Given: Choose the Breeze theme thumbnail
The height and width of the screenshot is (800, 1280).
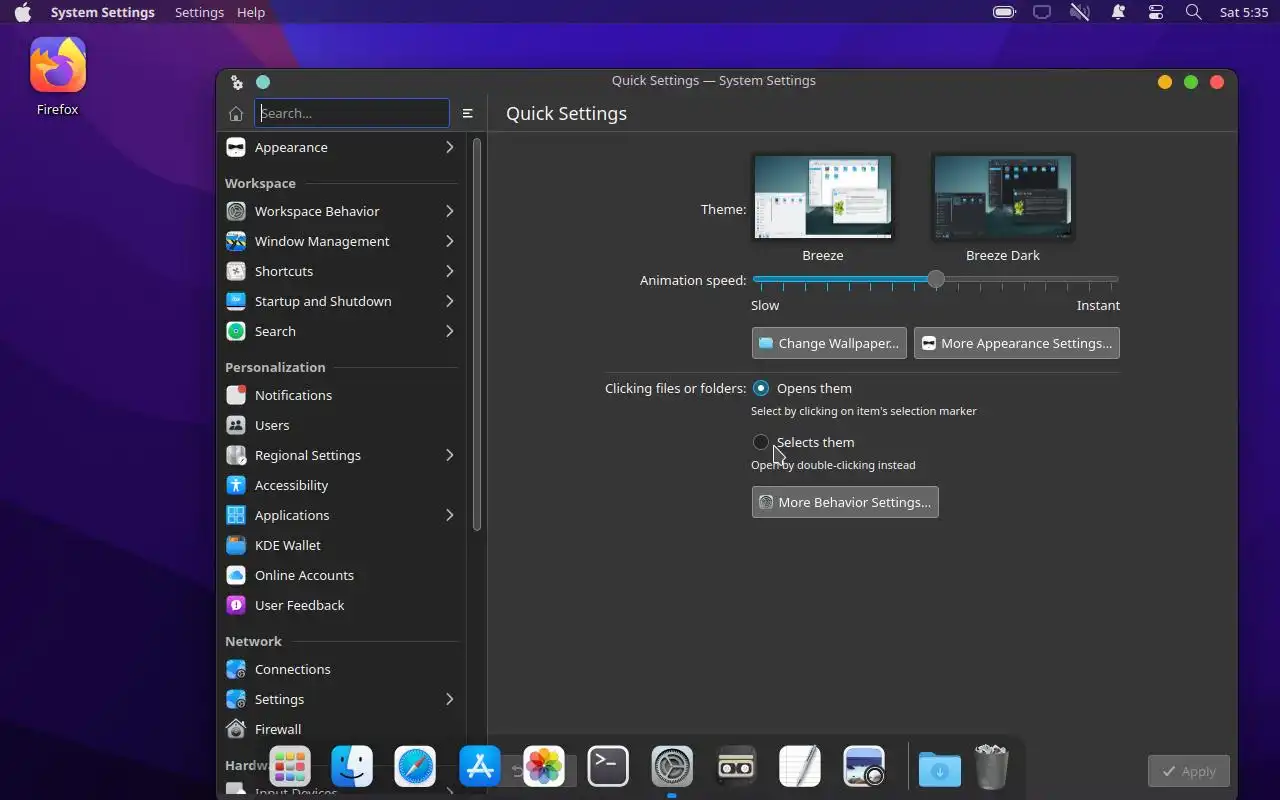Looking at the screenshot, I should point(823,197).
